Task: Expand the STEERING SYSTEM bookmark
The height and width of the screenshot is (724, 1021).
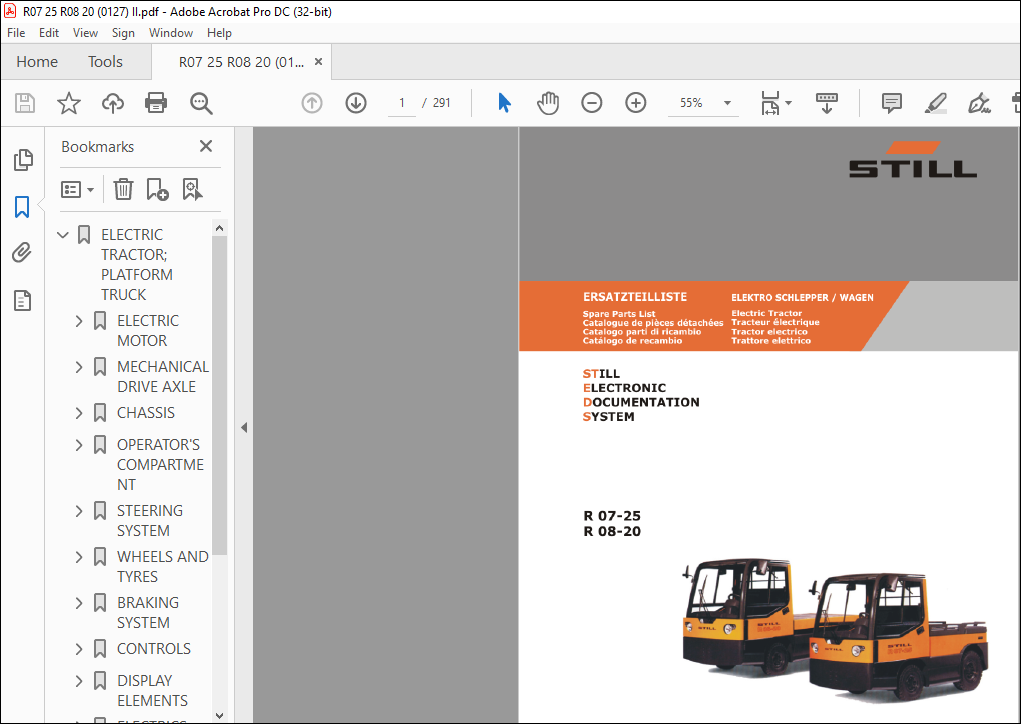Action: click(79, 511)
